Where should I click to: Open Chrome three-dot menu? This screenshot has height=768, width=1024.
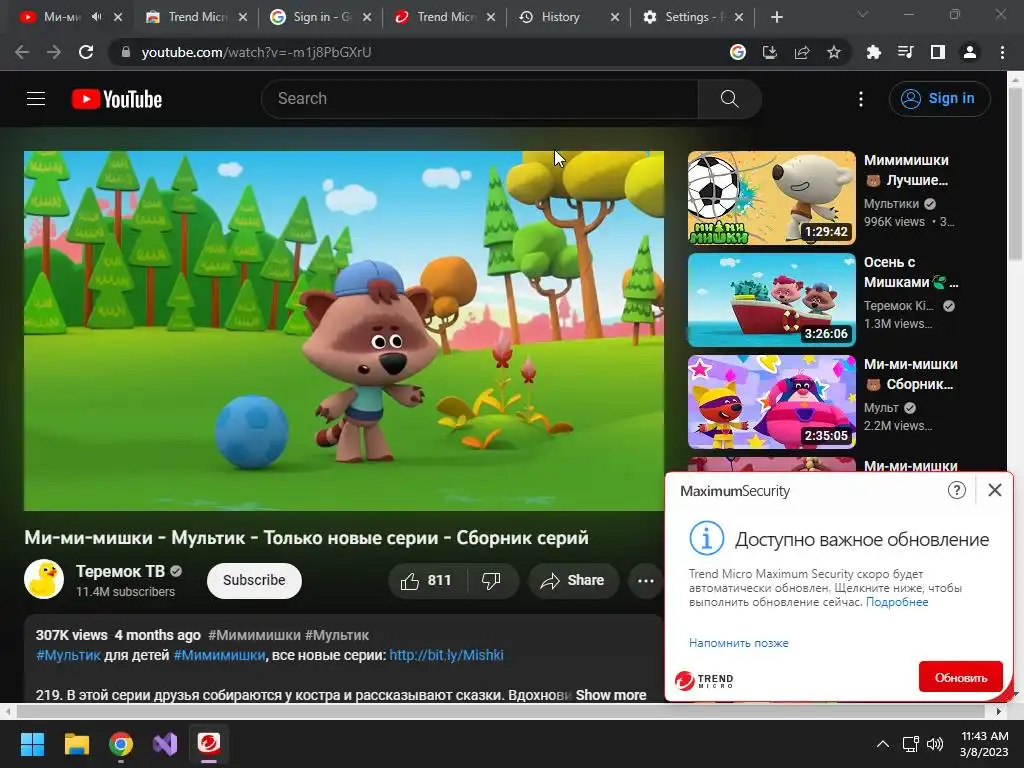[1002, 52]
